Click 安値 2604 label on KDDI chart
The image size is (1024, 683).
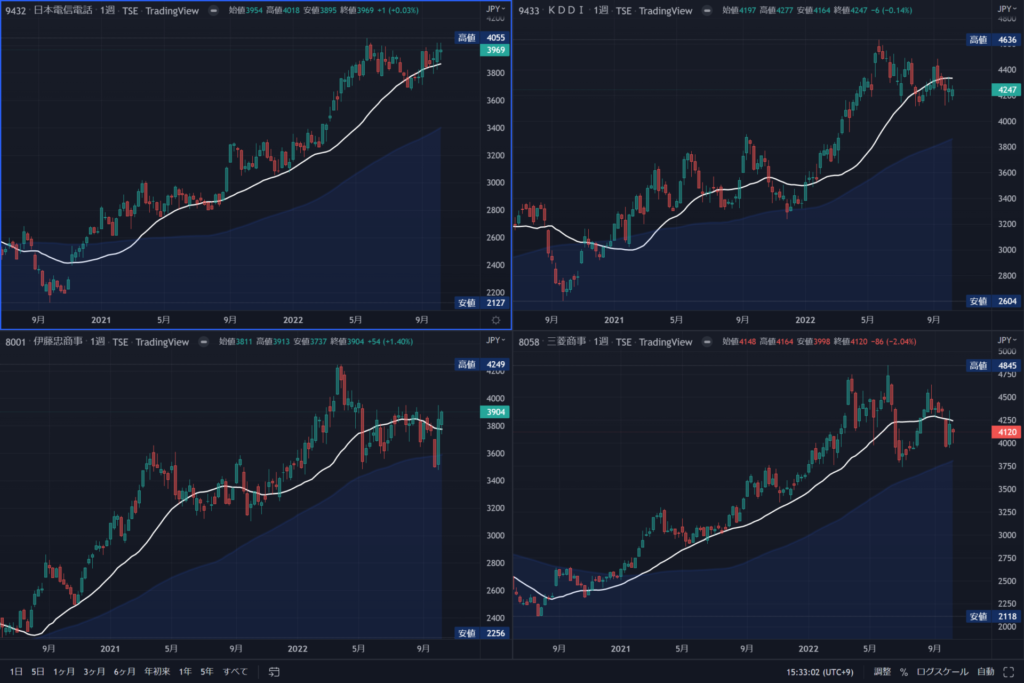coord(993,302)
